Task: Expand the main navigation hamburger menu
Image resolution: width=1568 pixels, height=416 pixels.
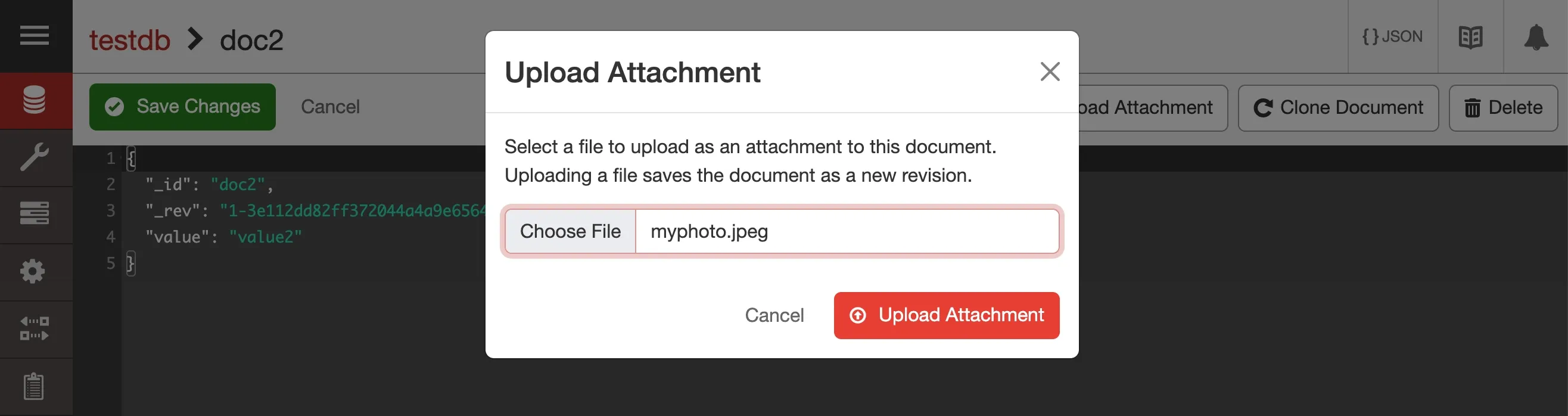Action: (35, 35)
